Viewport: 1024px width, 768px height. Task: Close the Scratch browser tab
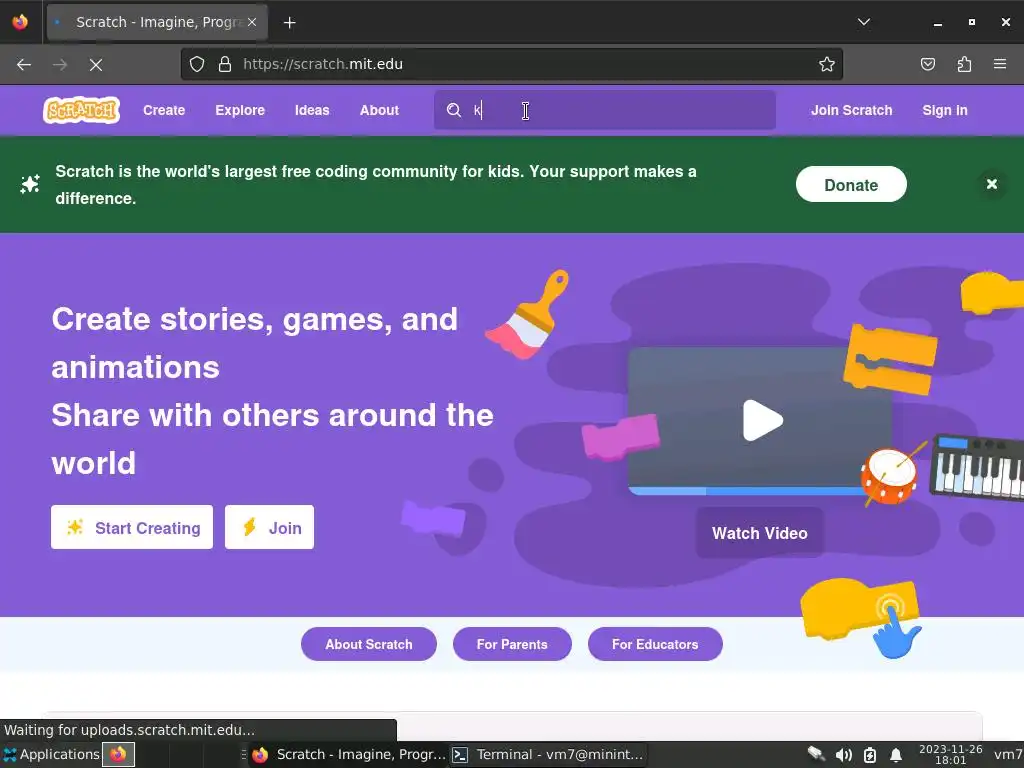(x=252, y=22)
